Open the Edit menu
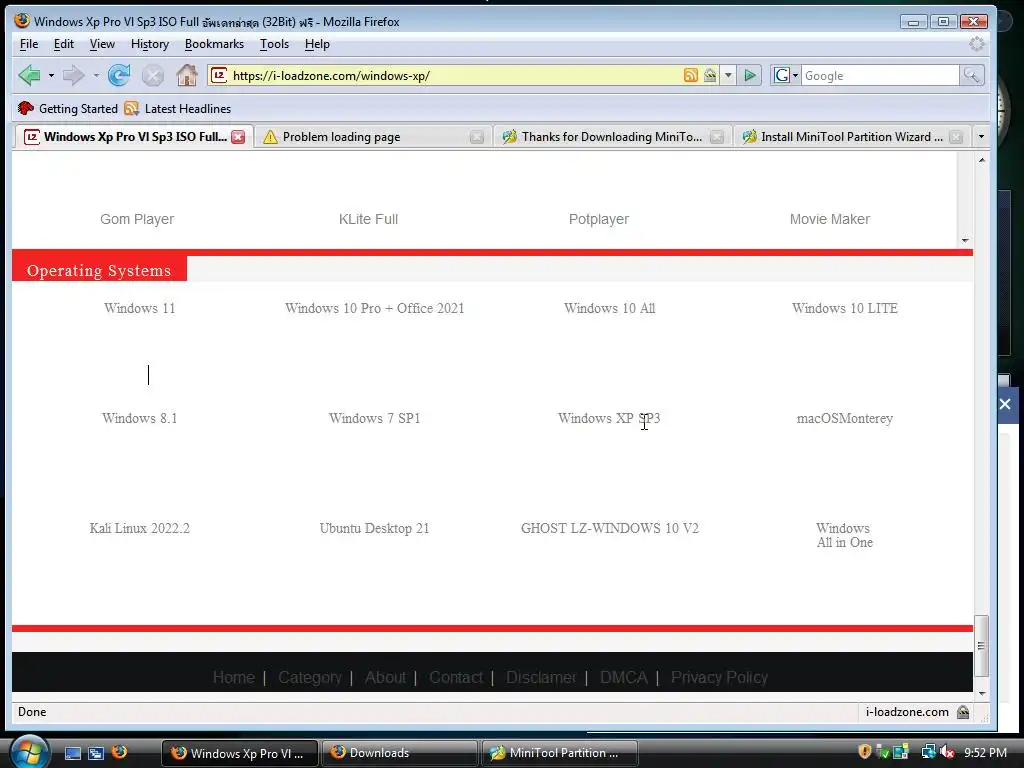The height and width of the screenshot is (768, 1024). pyautogui.click(x=63, y=44)
